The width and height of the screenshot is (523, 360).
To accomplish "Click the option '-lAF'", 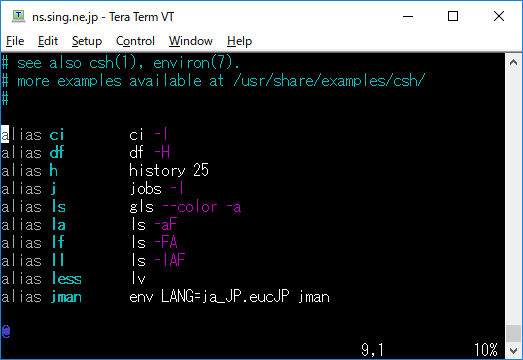I will (x=170, y=261).
